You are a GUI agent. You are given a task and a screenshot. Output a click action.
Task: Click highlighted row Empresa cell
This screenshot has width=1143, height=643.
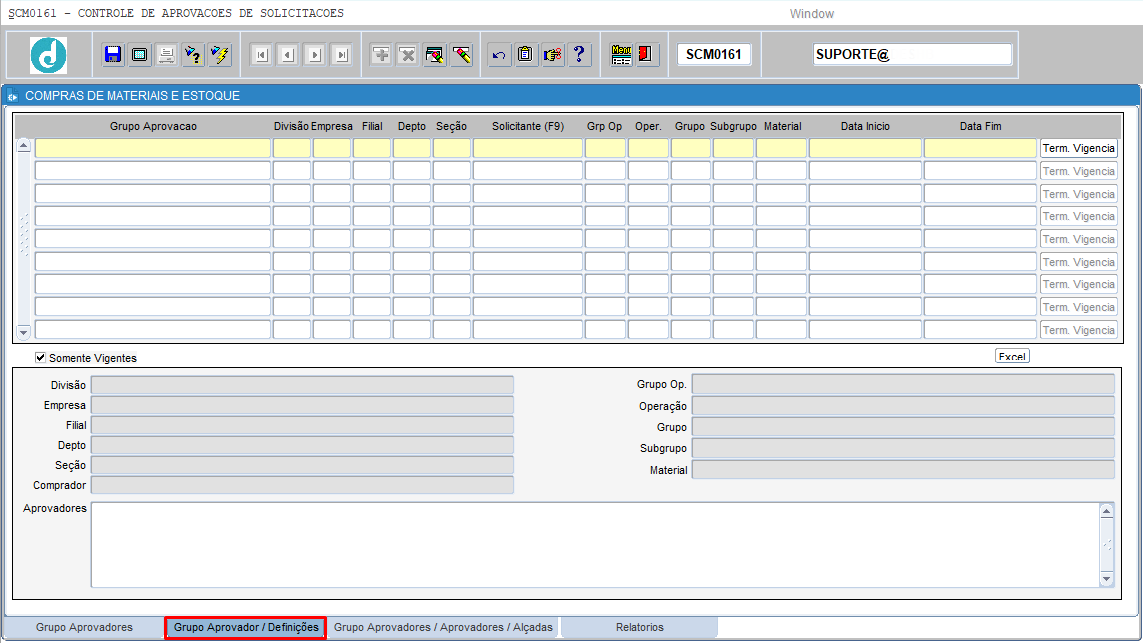pyautogui.click(x=332, y=149)
